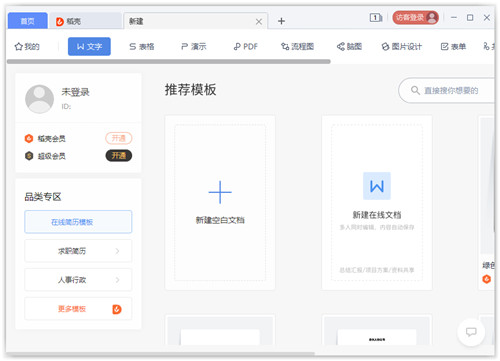This screenshot has height=361, width=500.
Task: Click the gray user avatar picture
Action: click(39, 99)
